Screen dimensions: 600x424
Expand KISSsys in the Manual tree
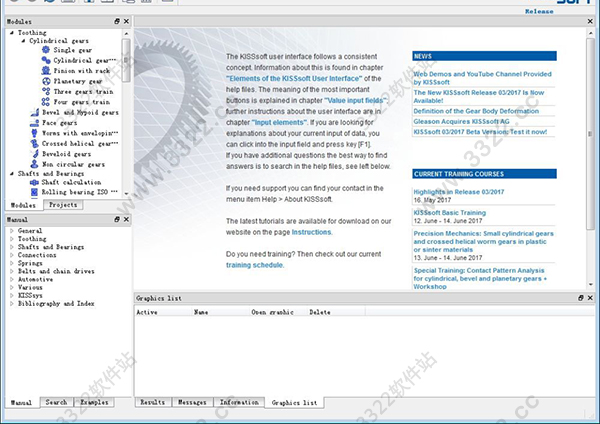[x=11, y=295]
